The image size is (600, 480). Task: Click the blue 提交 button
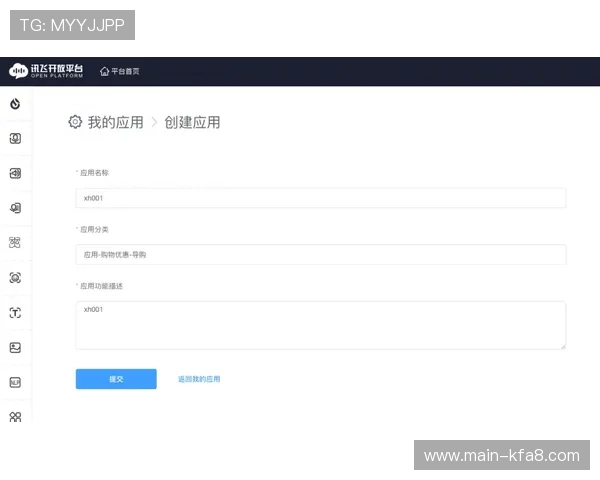[116, 379]
